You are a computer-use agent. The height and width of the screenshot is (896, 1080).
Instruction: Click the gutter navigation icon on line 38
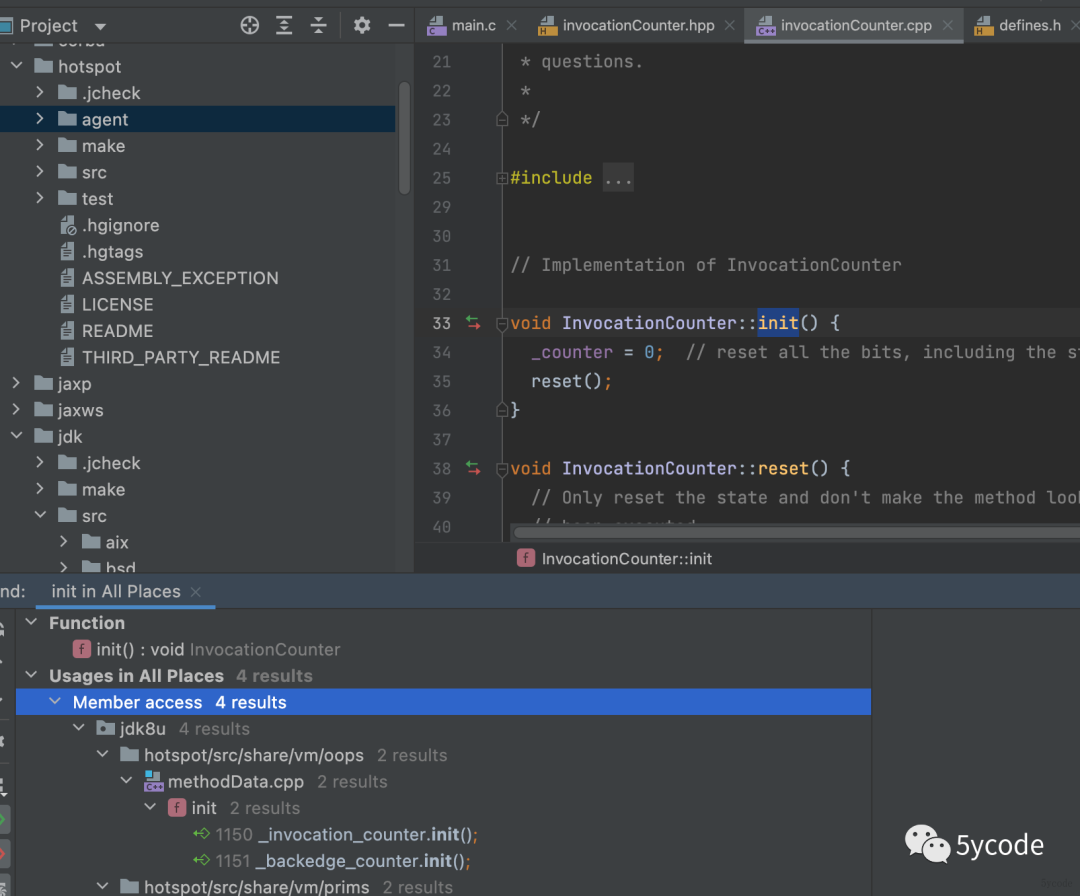(x=473, y=468)
